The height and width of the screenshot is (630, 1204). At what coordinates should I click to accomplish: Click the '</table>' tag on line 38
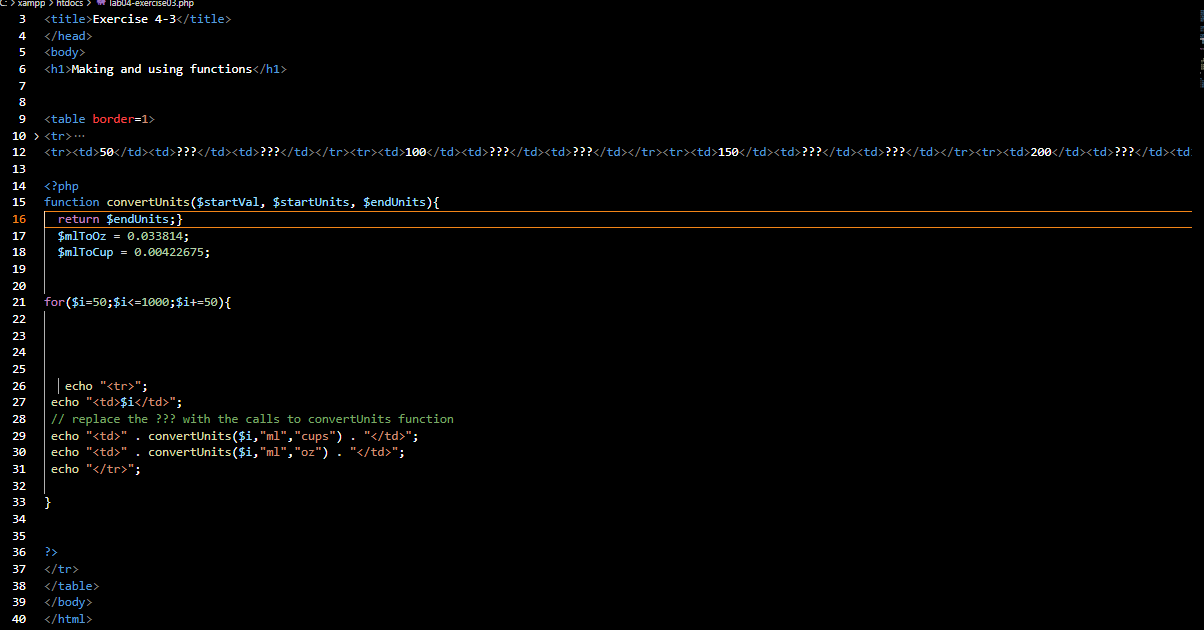pyautogui.click(x=72, y=586)
